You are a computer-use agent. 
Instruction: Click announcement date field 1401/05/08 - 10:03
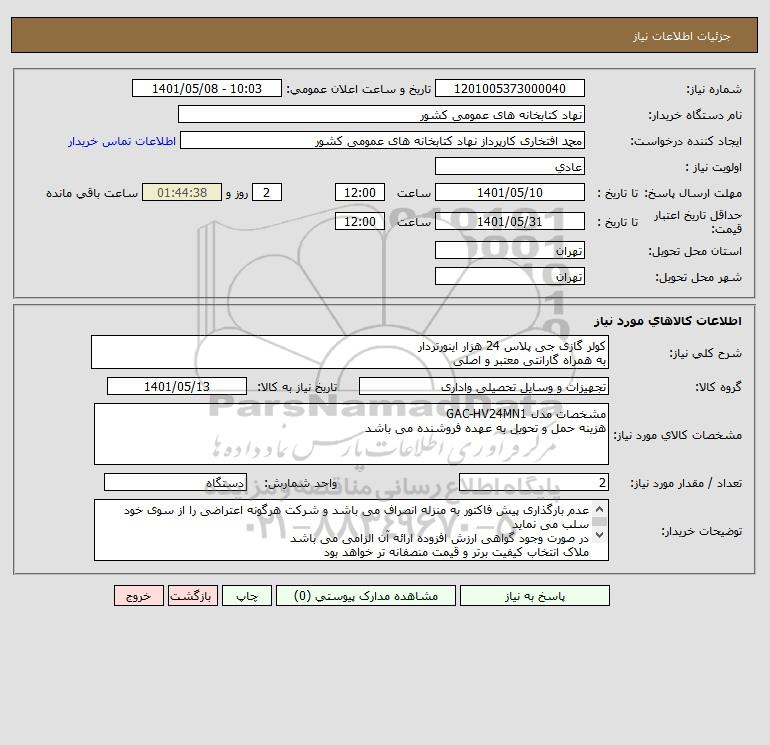[207, 88]
